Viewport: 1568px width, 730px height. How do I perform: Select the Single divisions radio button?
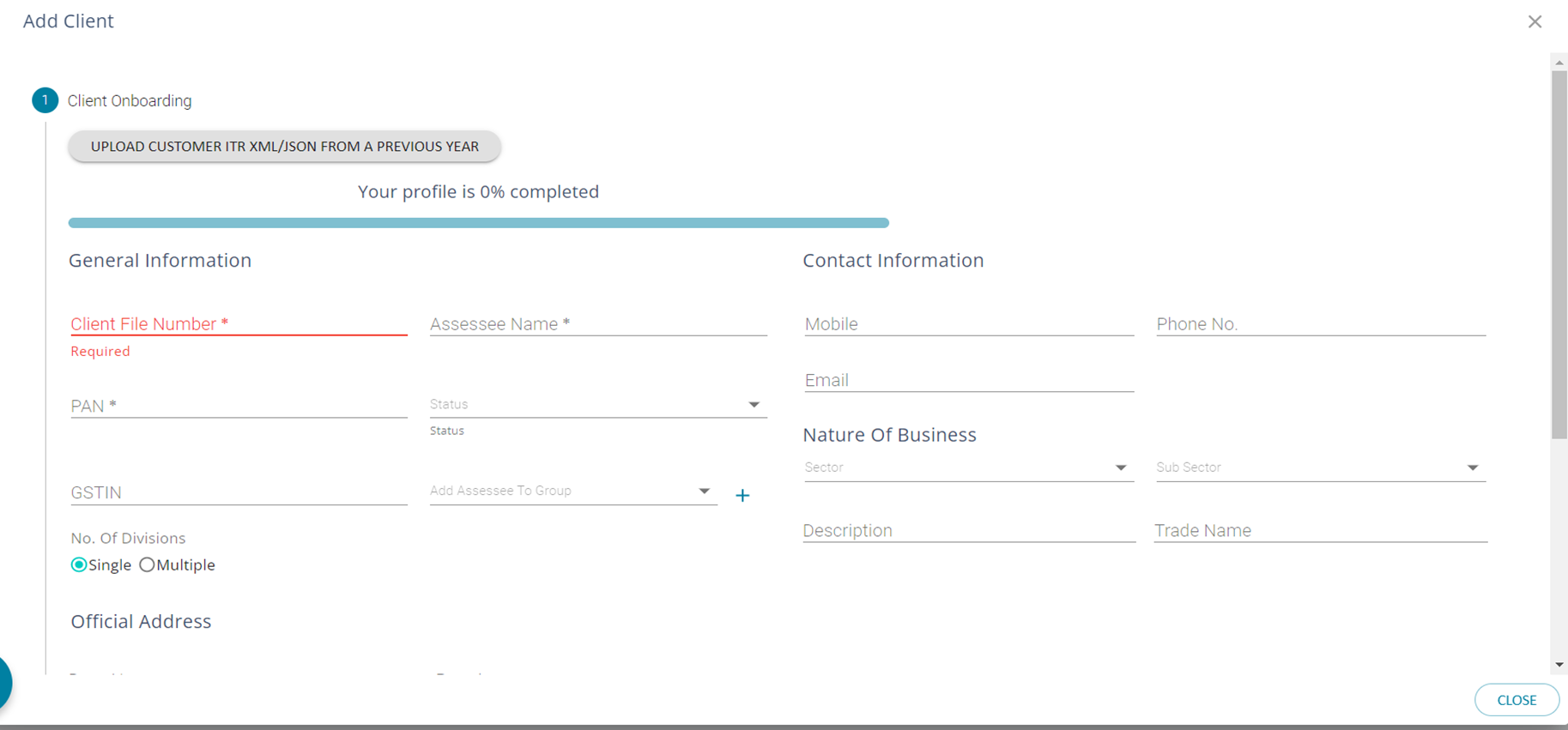79,564
